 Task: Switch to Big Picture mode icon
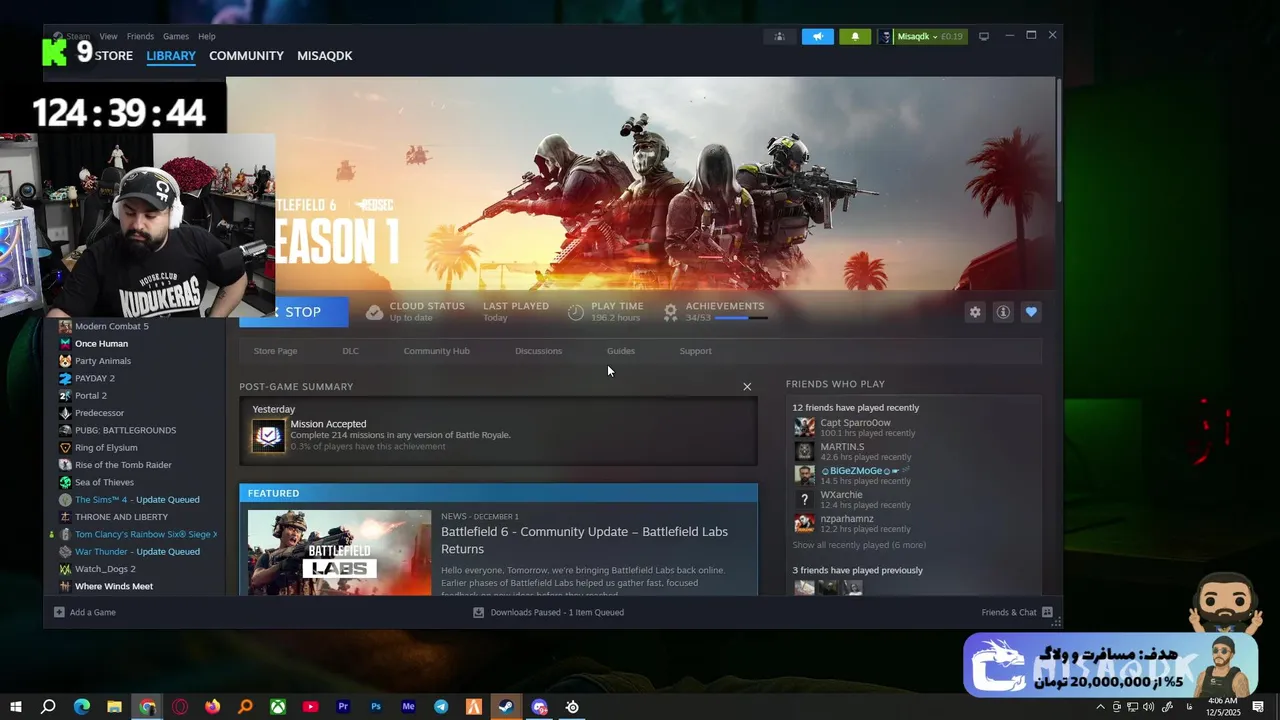click(984, 36)
